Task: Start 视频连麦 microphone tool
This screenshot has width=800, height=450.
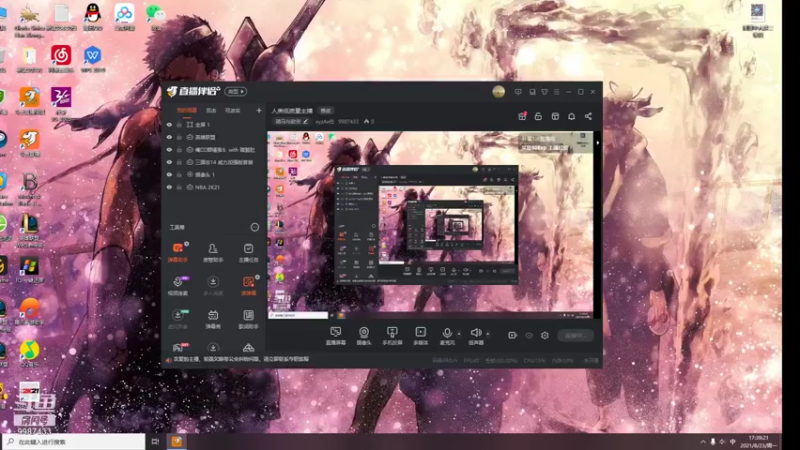Action: click(x=178, y=285)
